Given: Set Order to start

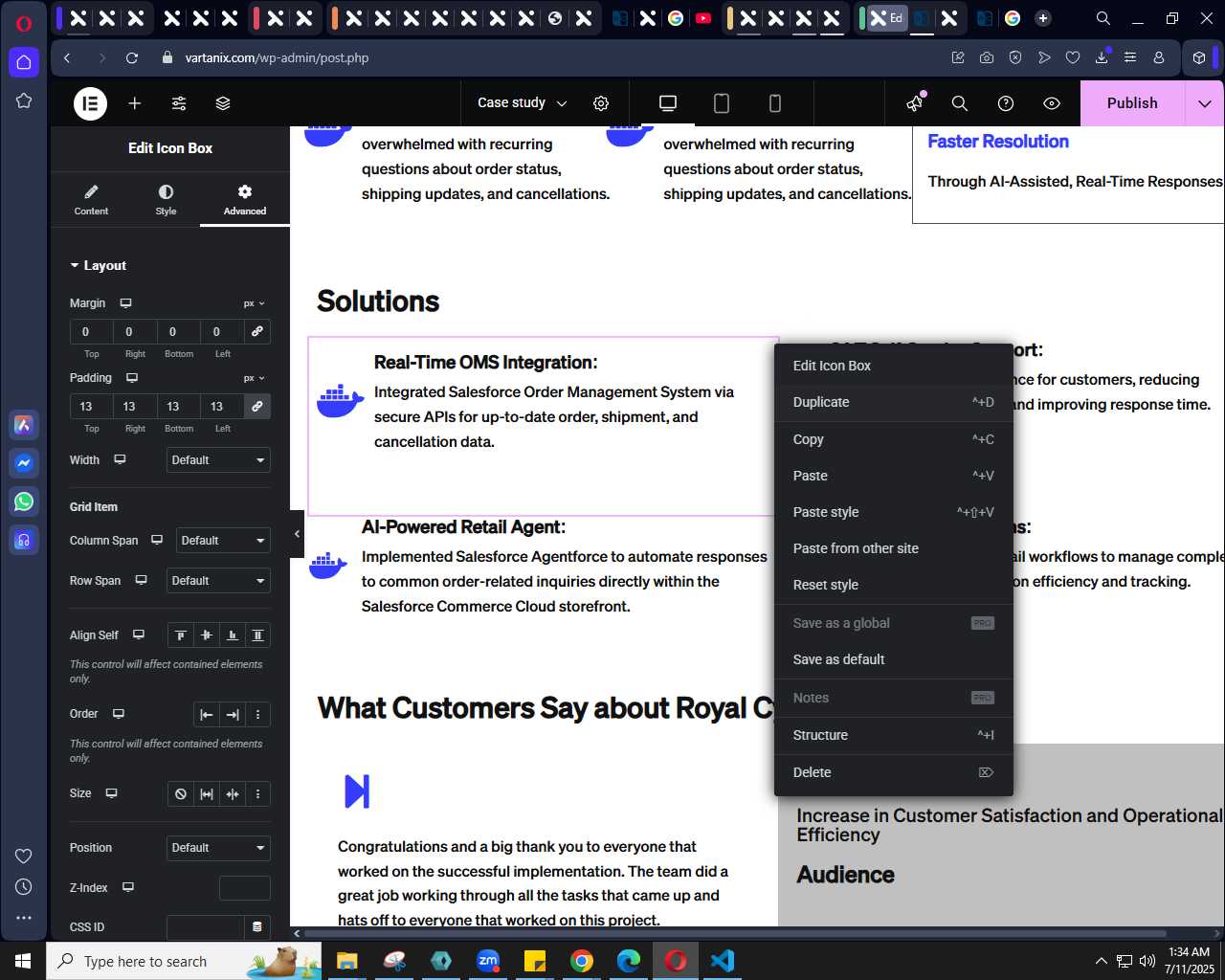Looking at the screenshot, I should click(206, 715).
